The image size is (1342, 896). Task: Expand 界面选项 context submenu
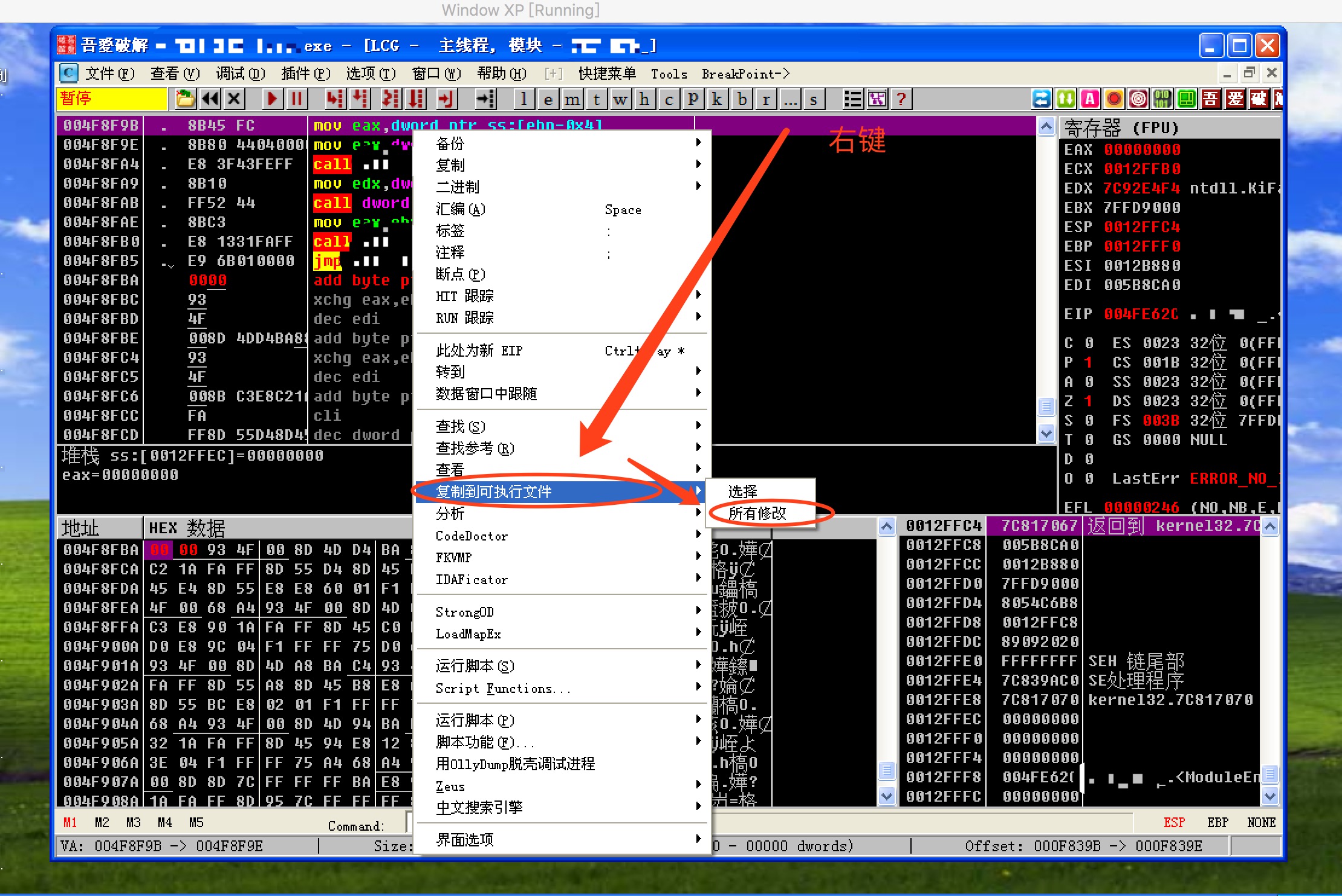tap(562, 840)
